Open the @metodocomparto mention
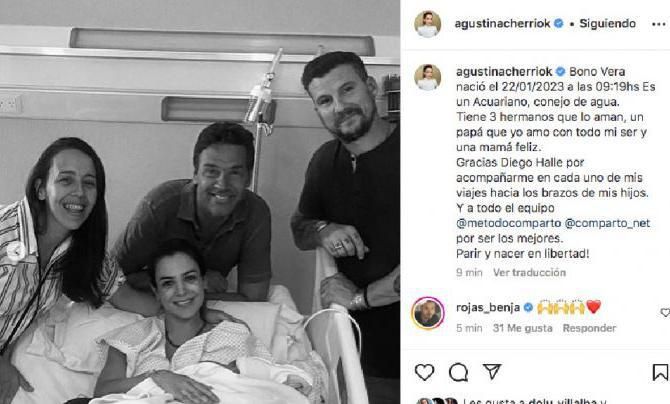The image size is (670, 404). pos(508,223)
